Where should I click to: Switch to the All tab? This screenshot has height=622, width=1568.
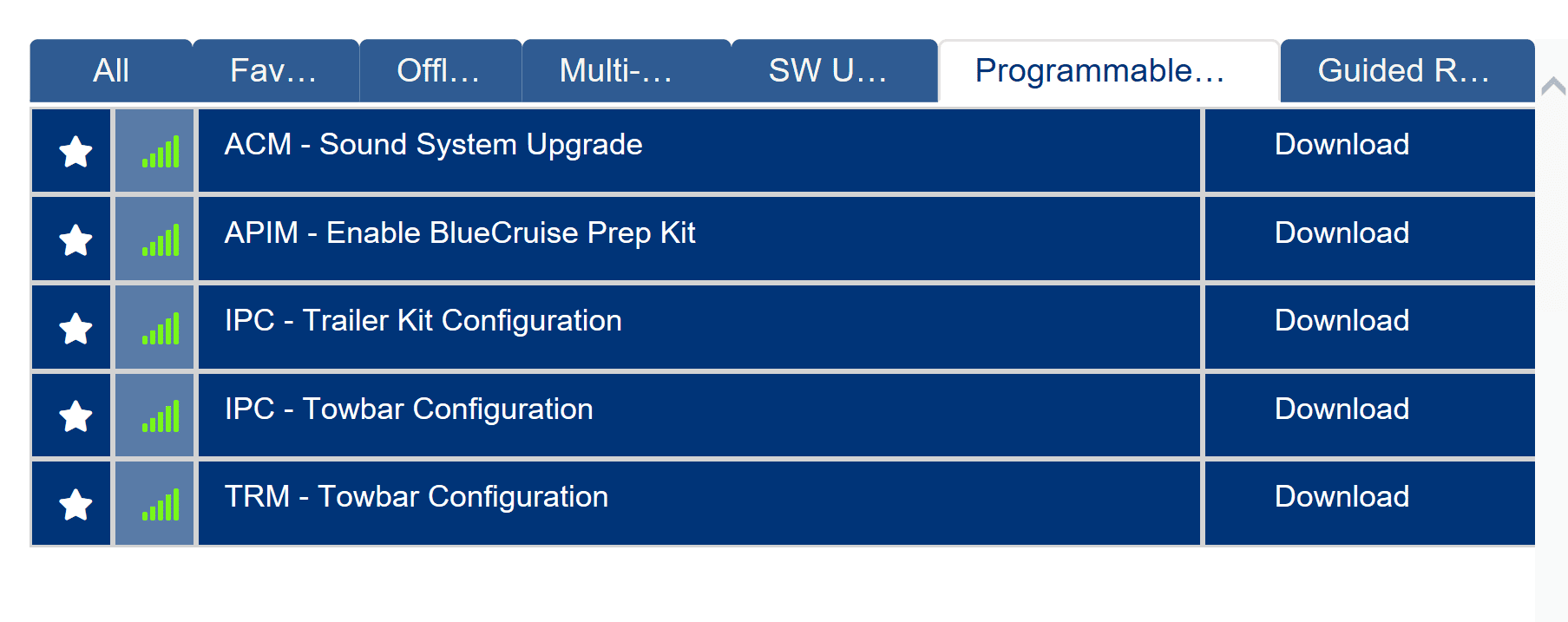click(x=111, y=71)
